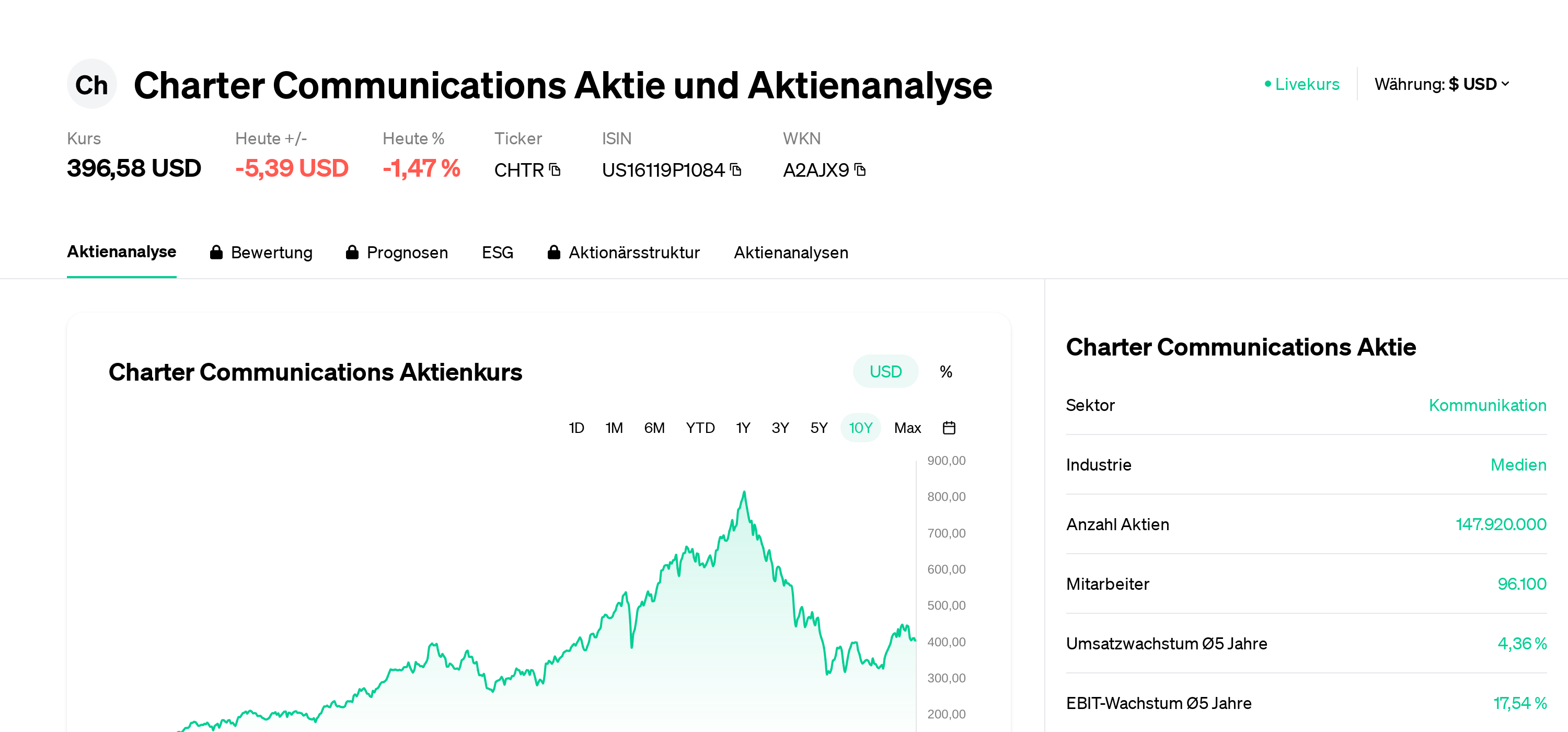Select the Max chart time range
This screenshot has width=1568, height=732.
point(907,428)
